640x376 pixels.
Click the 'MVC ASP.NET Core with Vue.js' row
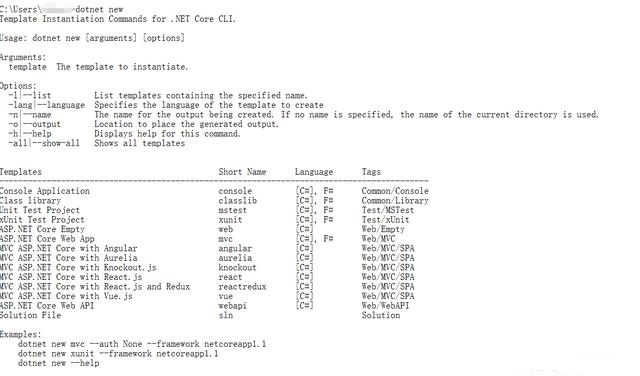[x=207, y=296]
